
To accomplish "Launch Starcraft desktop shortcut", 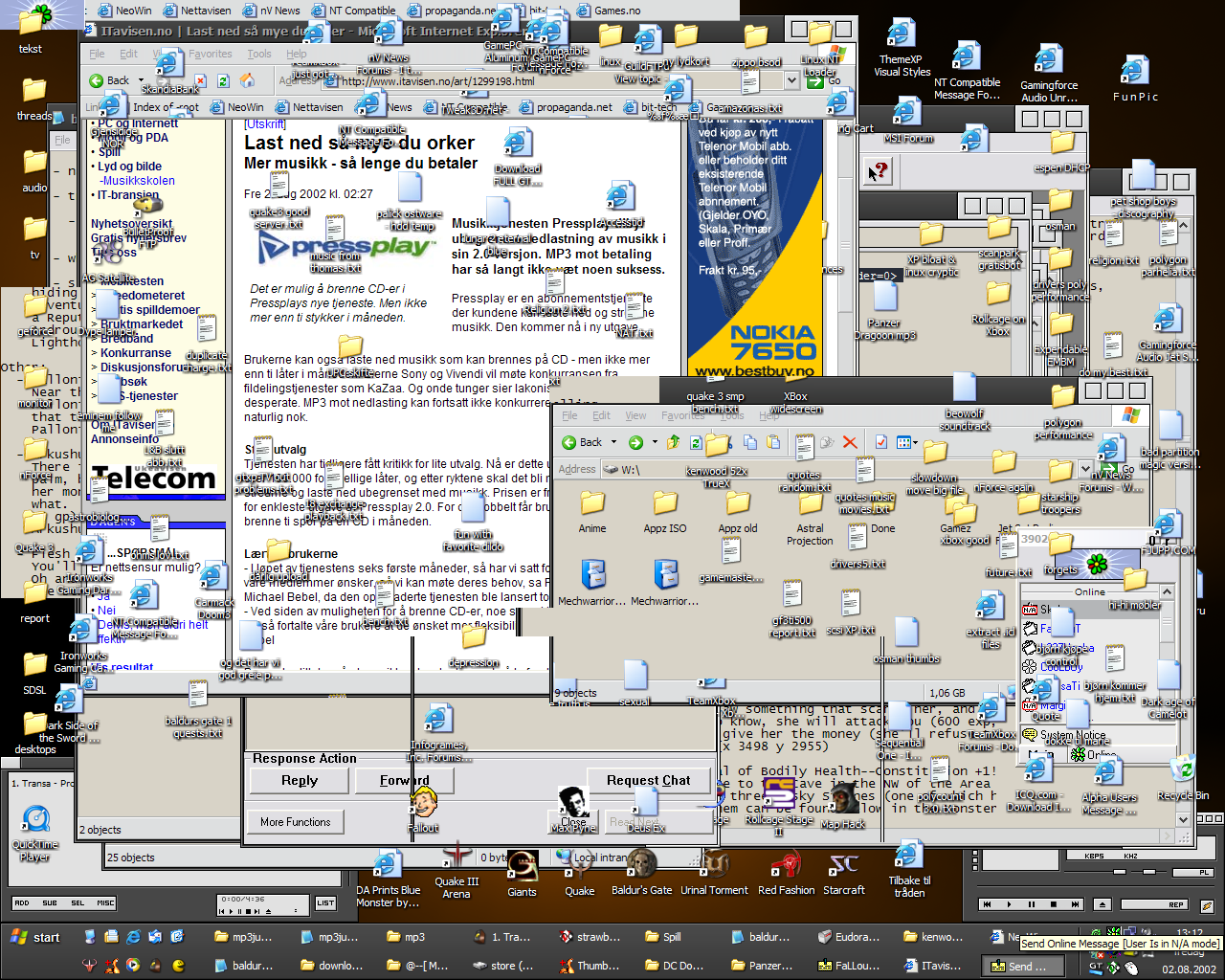I will (843, 873).
